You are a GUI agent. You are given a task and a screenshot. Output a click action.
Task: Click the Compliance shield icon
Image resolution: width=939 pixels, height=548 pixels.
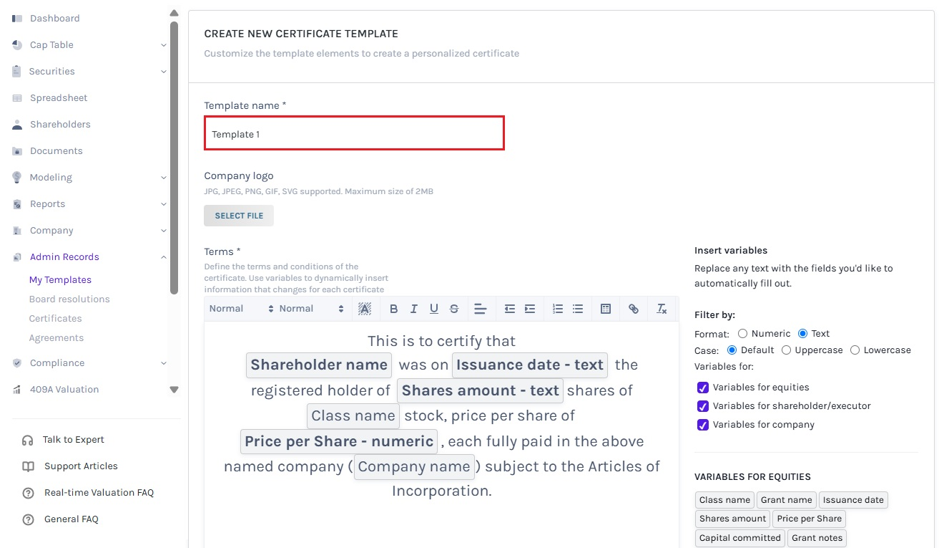coord(17,363)
